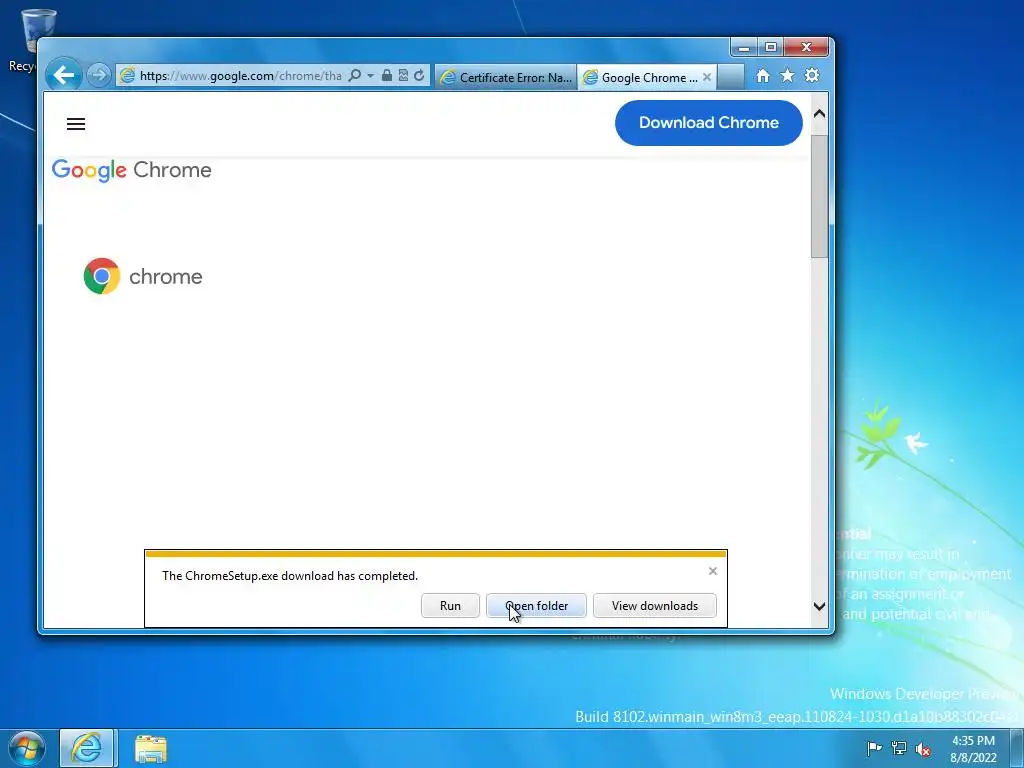Close the Google Chrome tab

(707, 77)
